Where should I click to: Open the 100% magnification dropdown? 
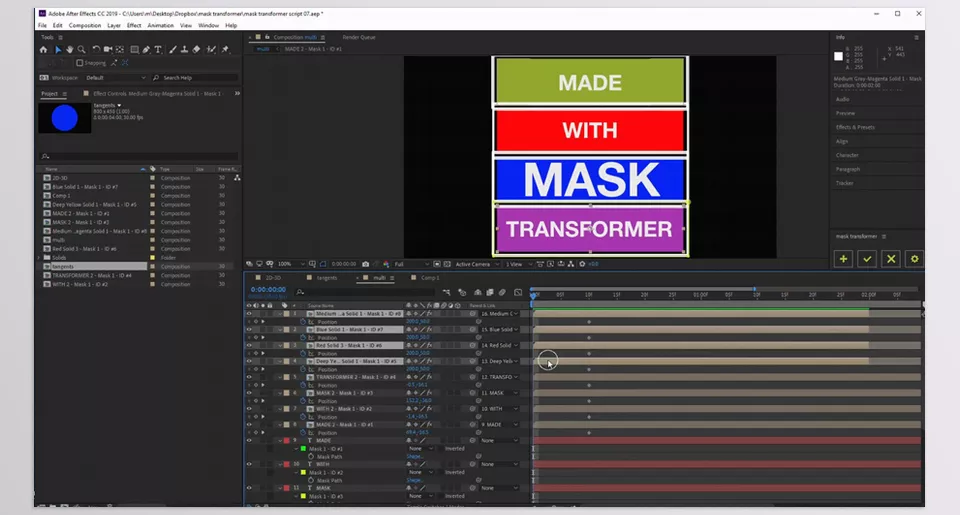coord(291,264)
